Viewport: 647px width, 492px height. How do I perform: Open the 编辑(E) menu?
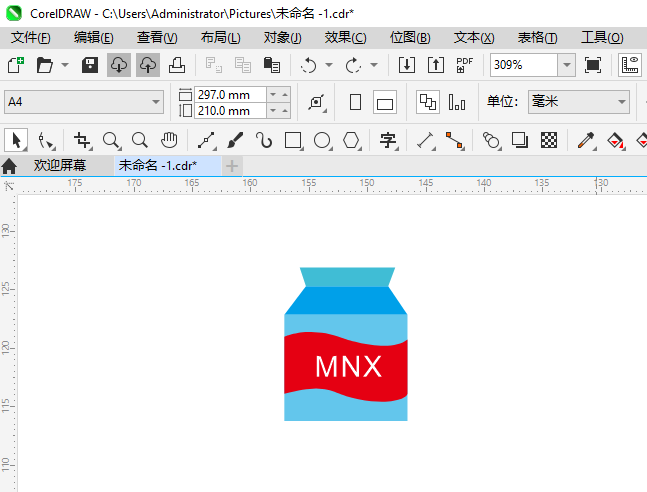coord(94,38)
